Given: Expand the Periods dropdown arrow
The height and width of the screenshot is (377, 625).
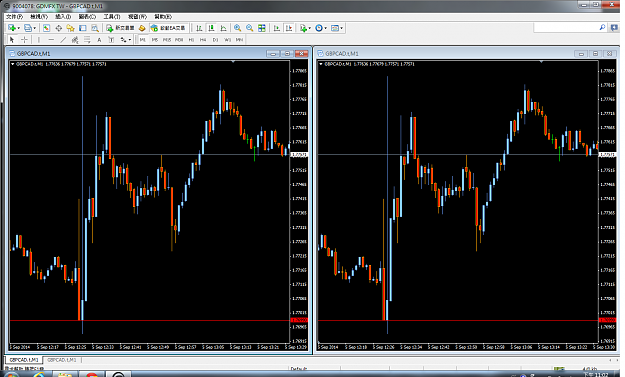Looking at the screenshot, I should (x=326, y=28).
